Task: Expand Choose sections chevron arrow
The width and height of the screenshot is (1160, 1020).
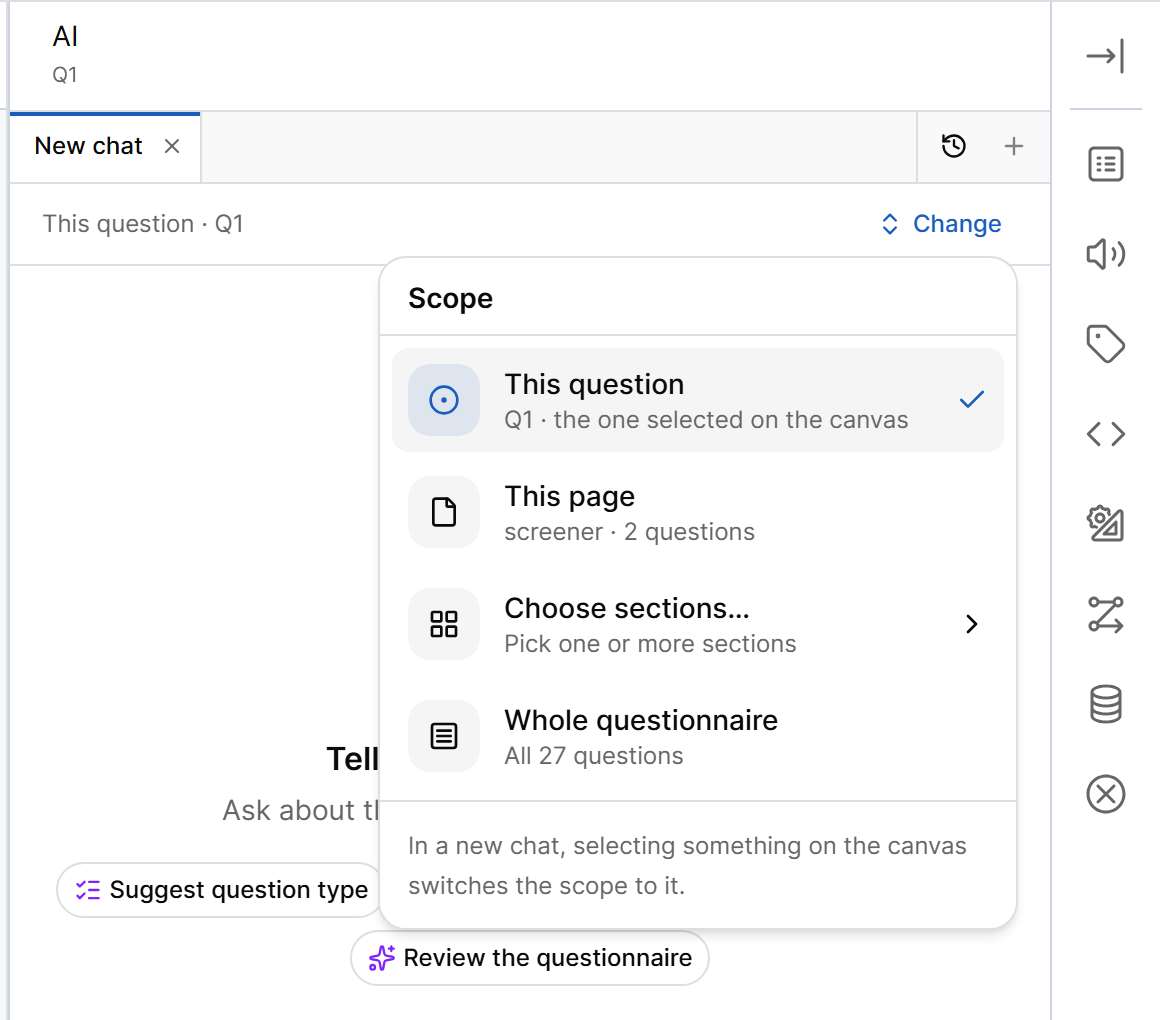Action: (x=971, y=624)
